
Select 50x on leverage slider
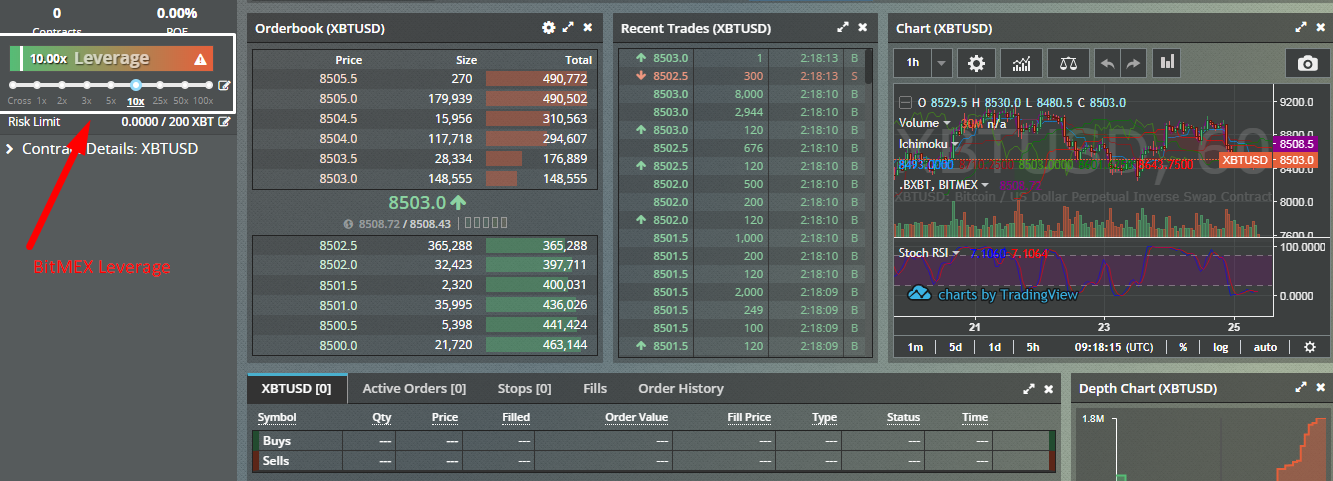pyautogui.click(x=181, y=100)
